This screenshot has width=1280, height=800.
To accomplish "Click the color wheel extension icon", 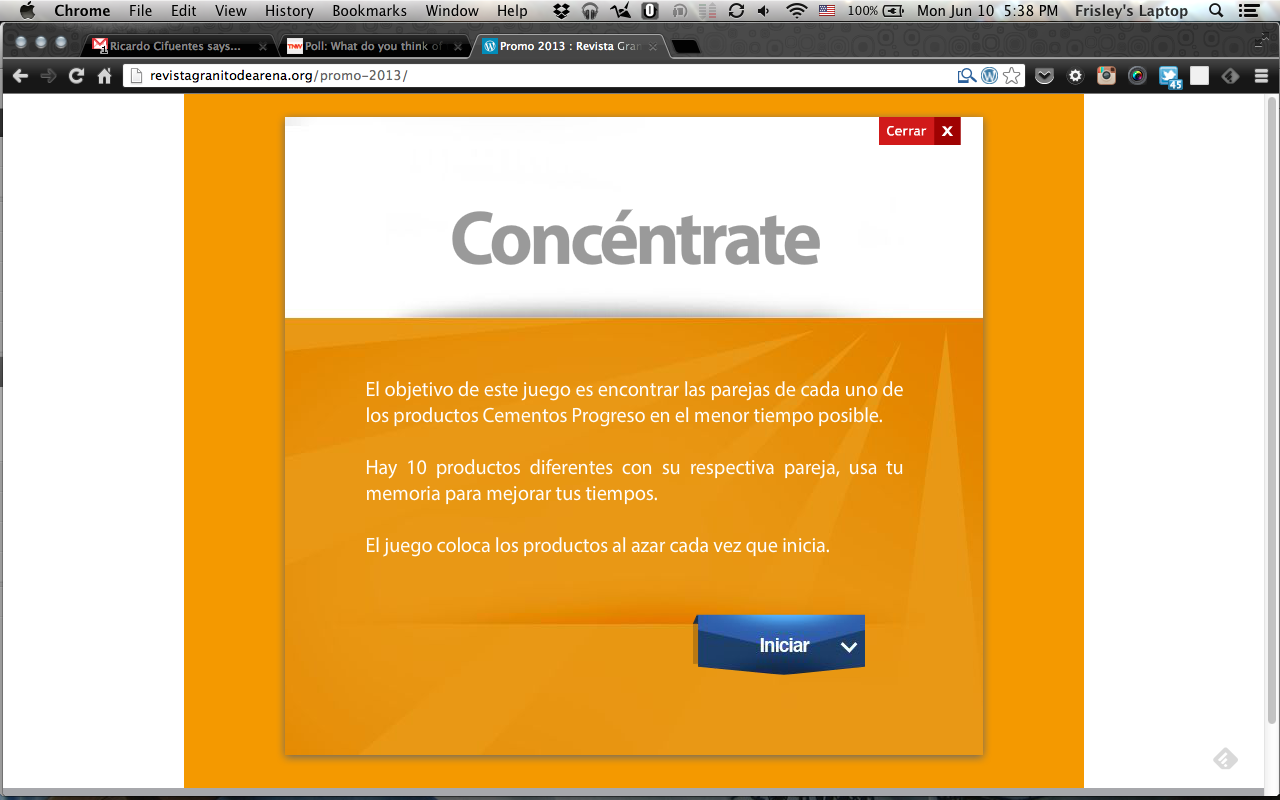I will (x=1137, y=76).
